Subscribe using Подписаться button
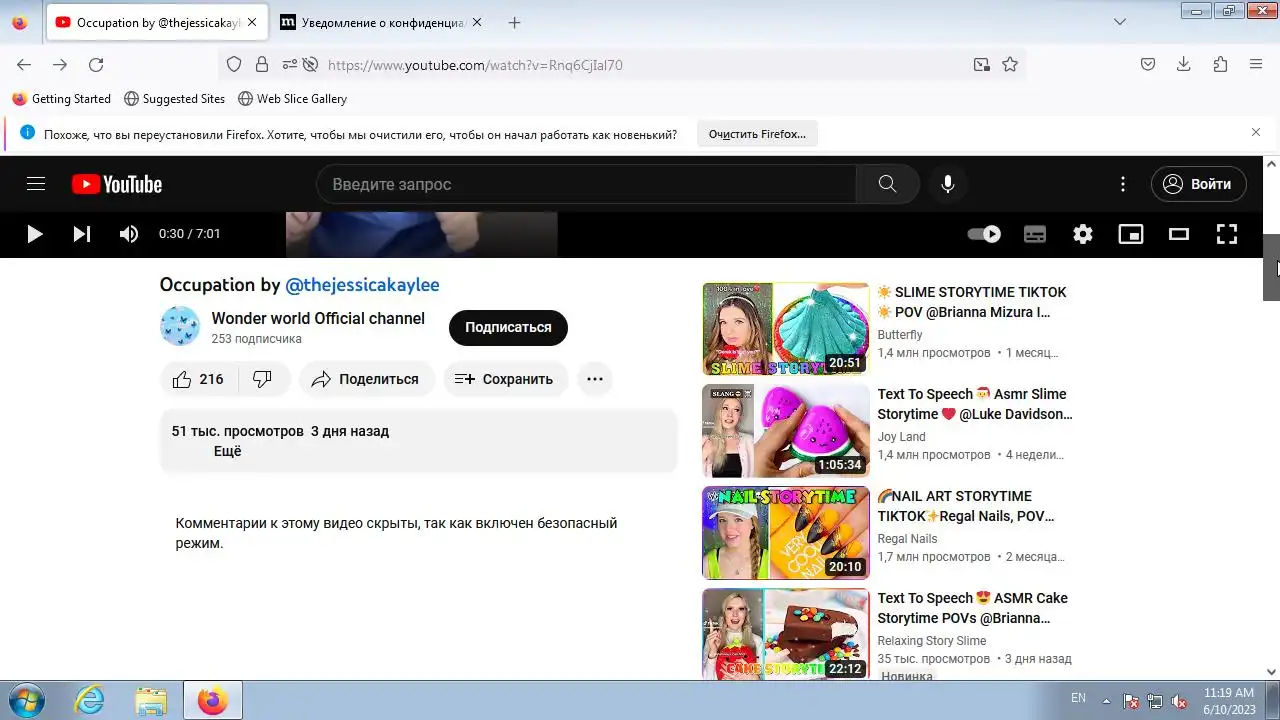This screenshot has width=1280, height=720. pos(508,327)
